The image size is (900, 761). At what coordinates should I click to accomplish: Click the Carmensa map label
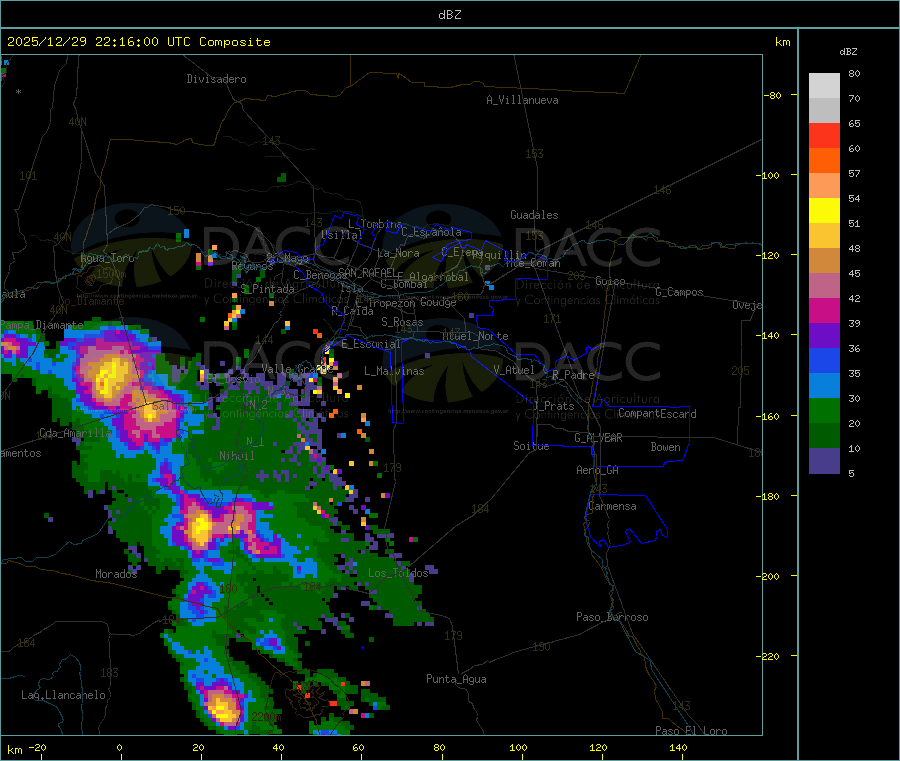pos(612,506)
